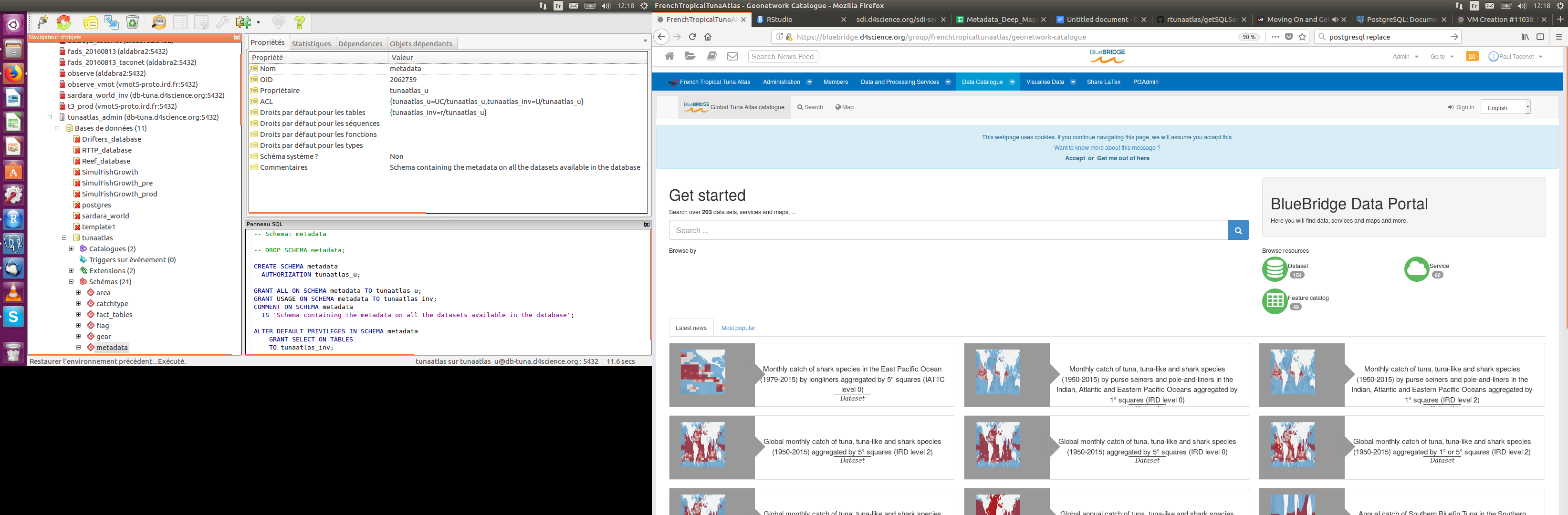Viewport: 1568px width, 515px height.
Task: Click the refresh object icon in pgAdmin
Action: click(64, 22)
